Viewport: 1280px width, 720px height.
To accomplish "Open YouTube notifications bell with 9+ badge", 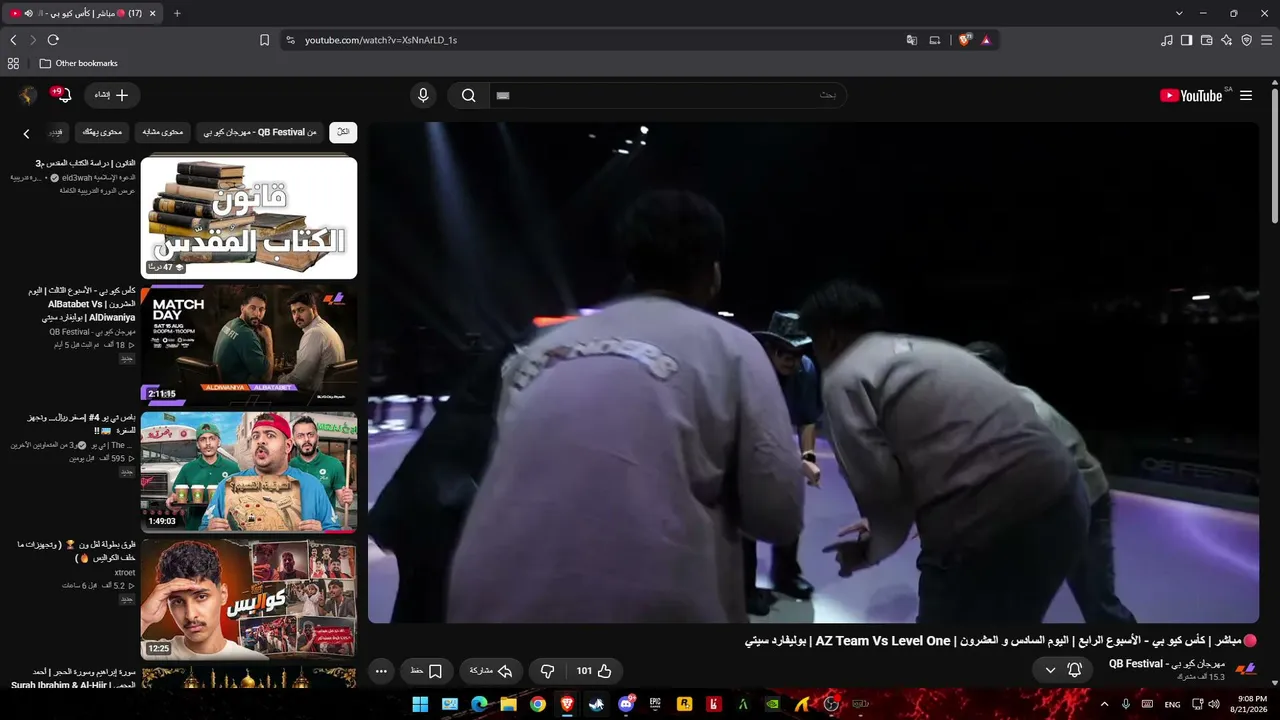I will (62, 95).
